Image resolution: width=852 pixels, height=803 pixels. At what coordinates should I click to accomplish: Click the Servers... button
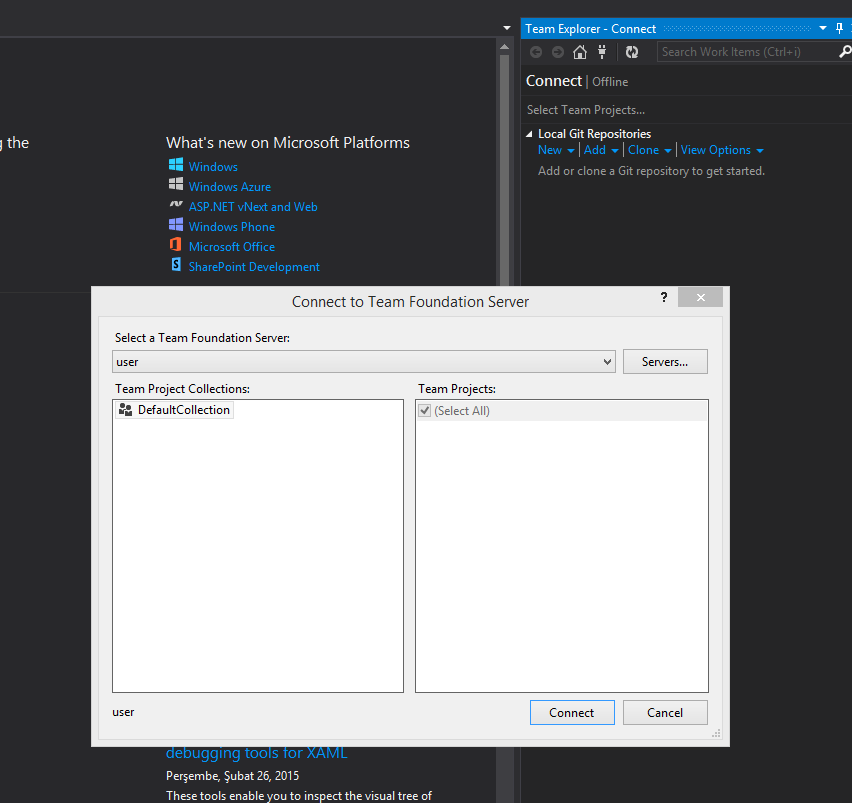point(665,362)
